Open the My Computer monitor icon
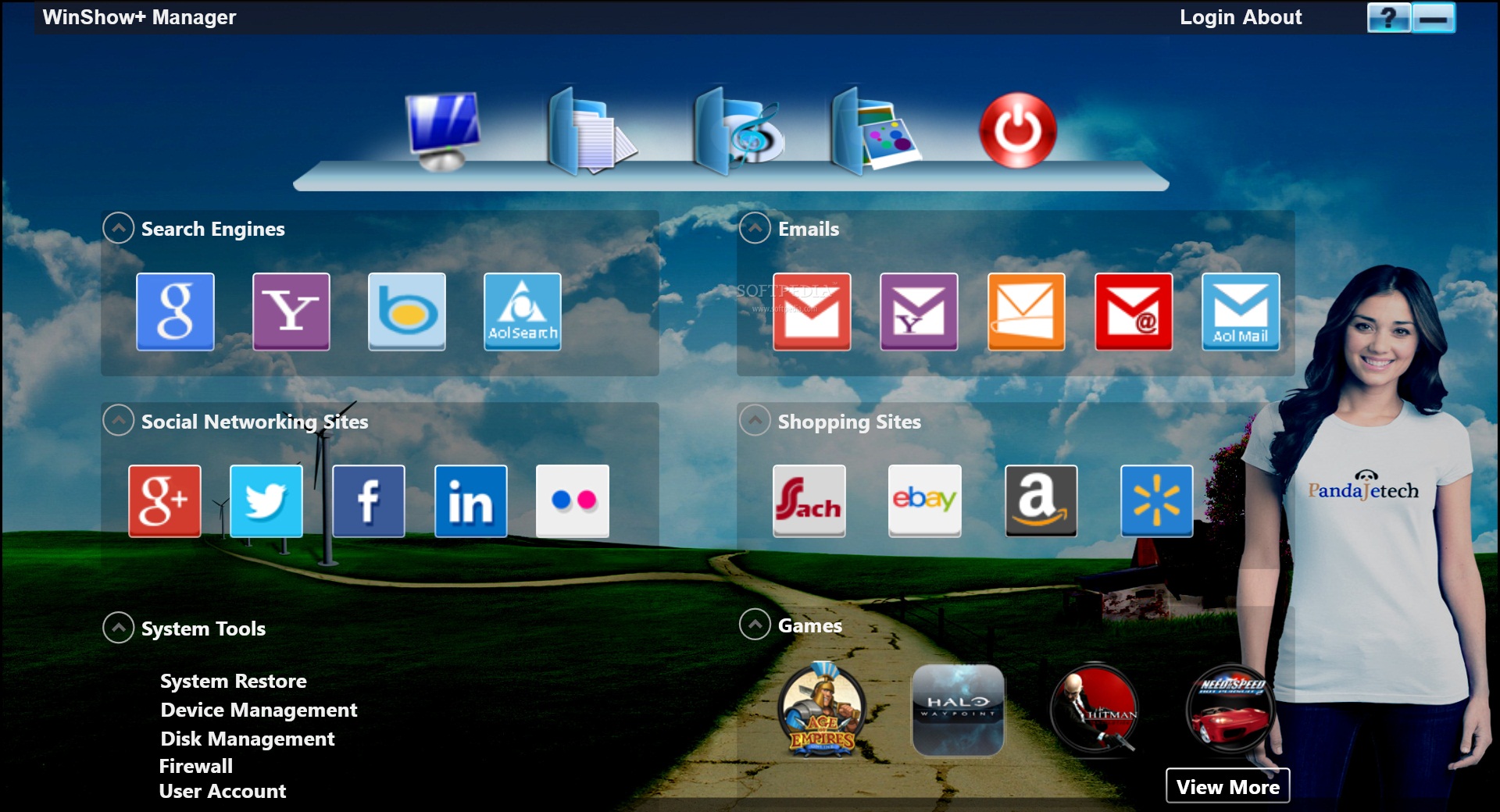1500x812 pixels. point(443,130)
